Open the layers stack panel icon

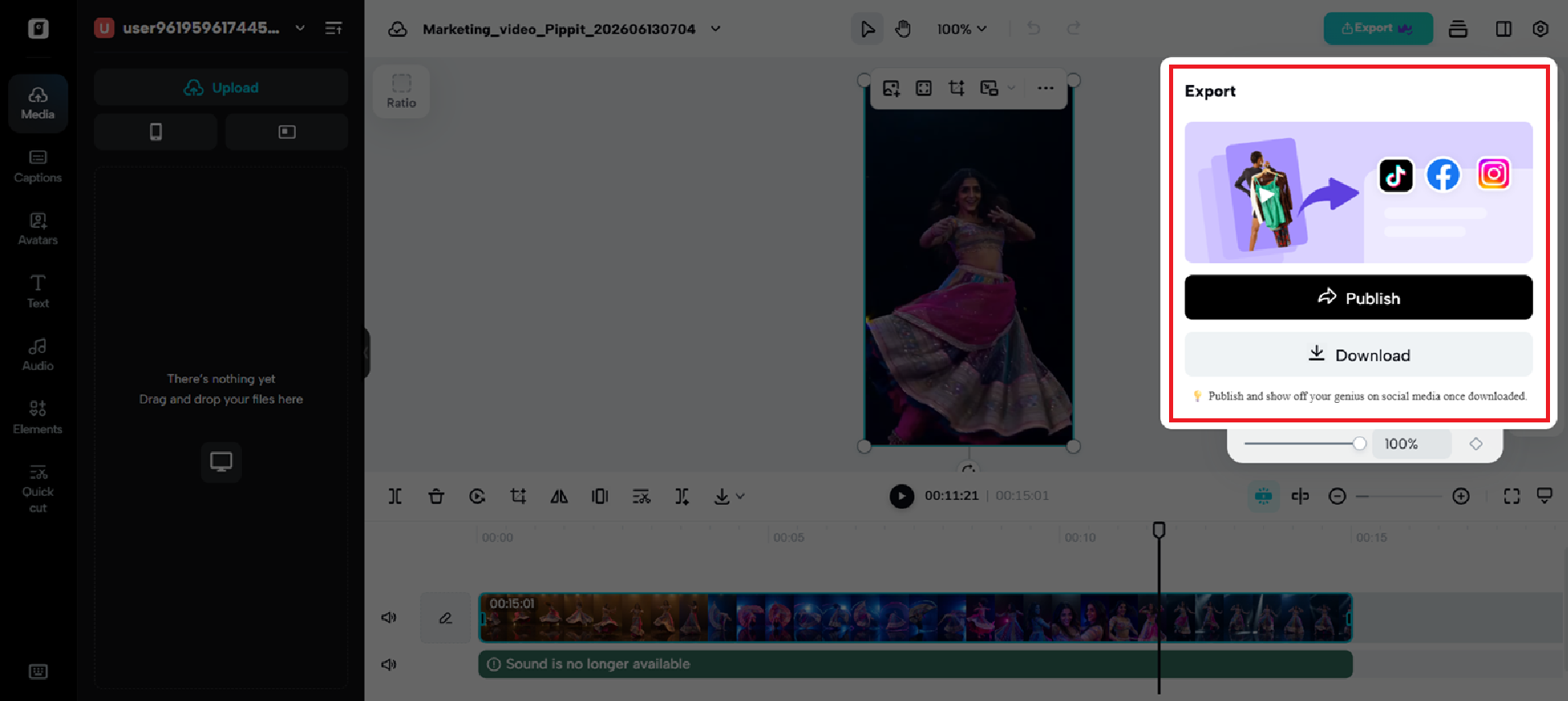pyautogui.click(x=1458, y=29)
